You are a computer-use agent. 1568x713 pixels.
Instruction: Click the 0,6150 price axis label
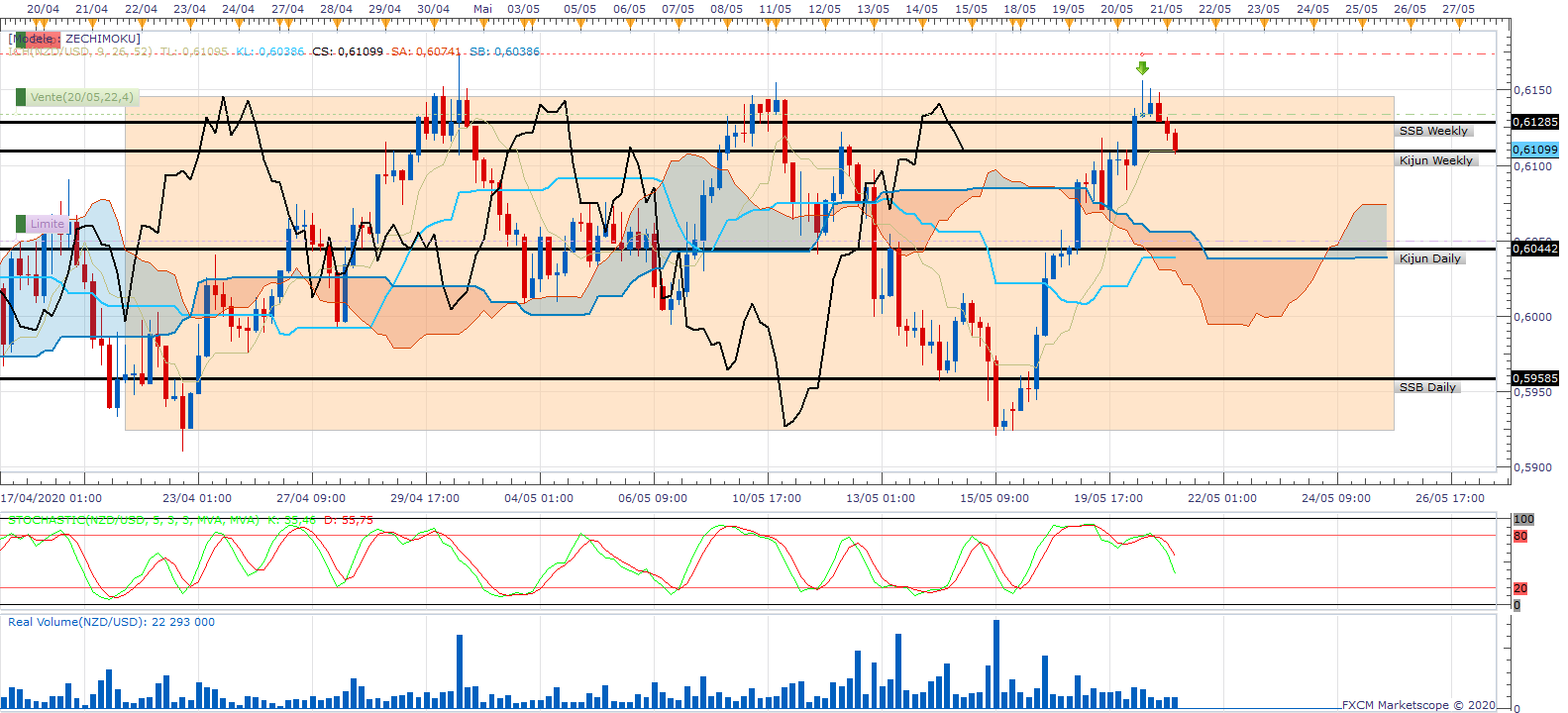tap(1532, 90)
